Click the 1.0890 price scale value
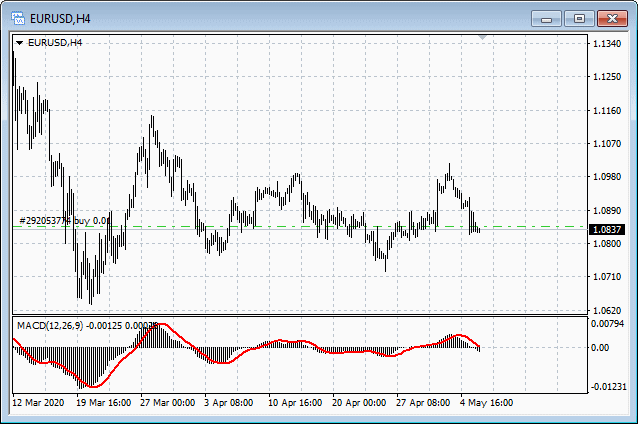 [x=607, y=210]
